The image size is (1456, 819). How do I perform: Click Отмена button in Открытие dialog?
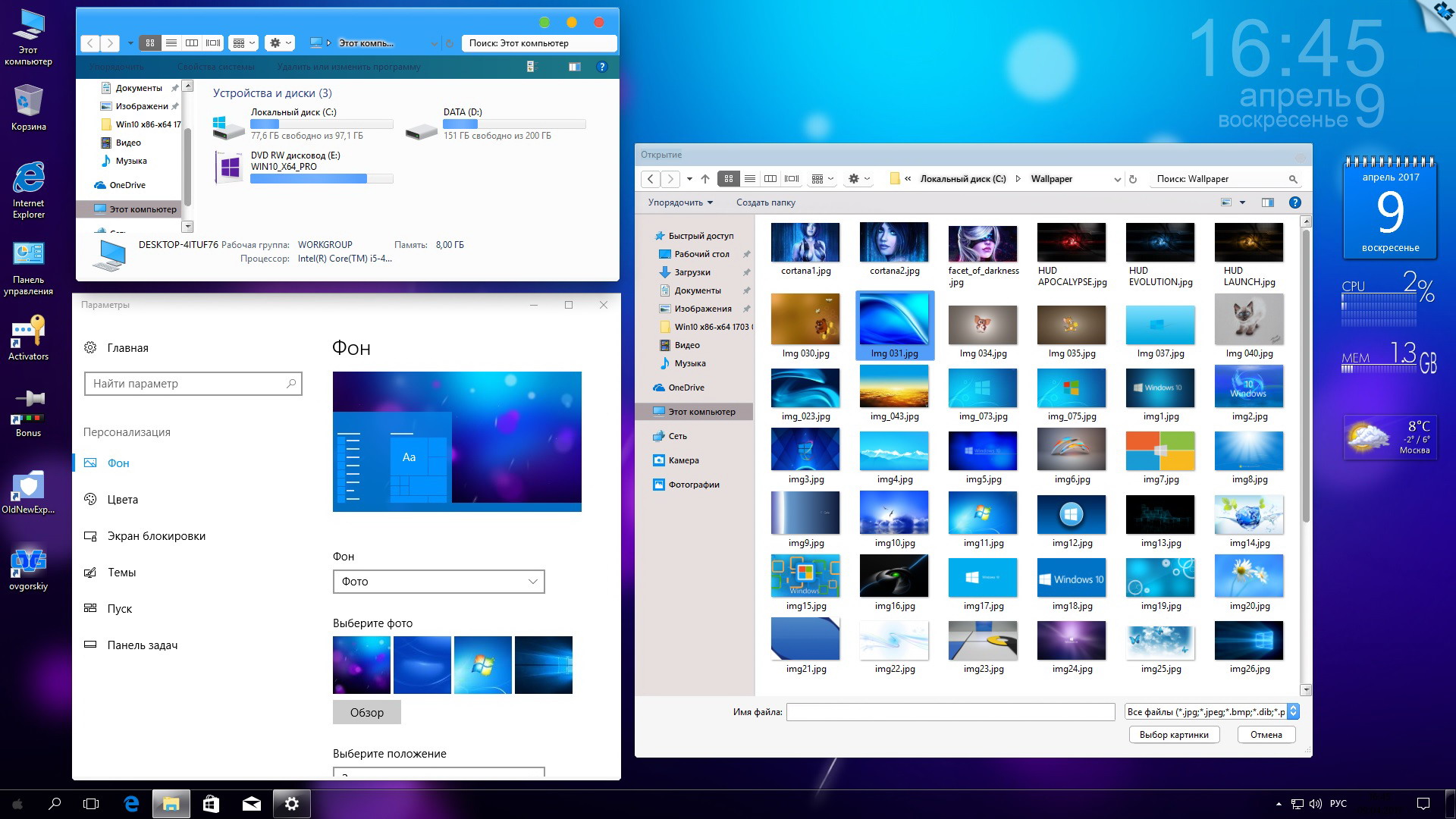point(1266,735)
